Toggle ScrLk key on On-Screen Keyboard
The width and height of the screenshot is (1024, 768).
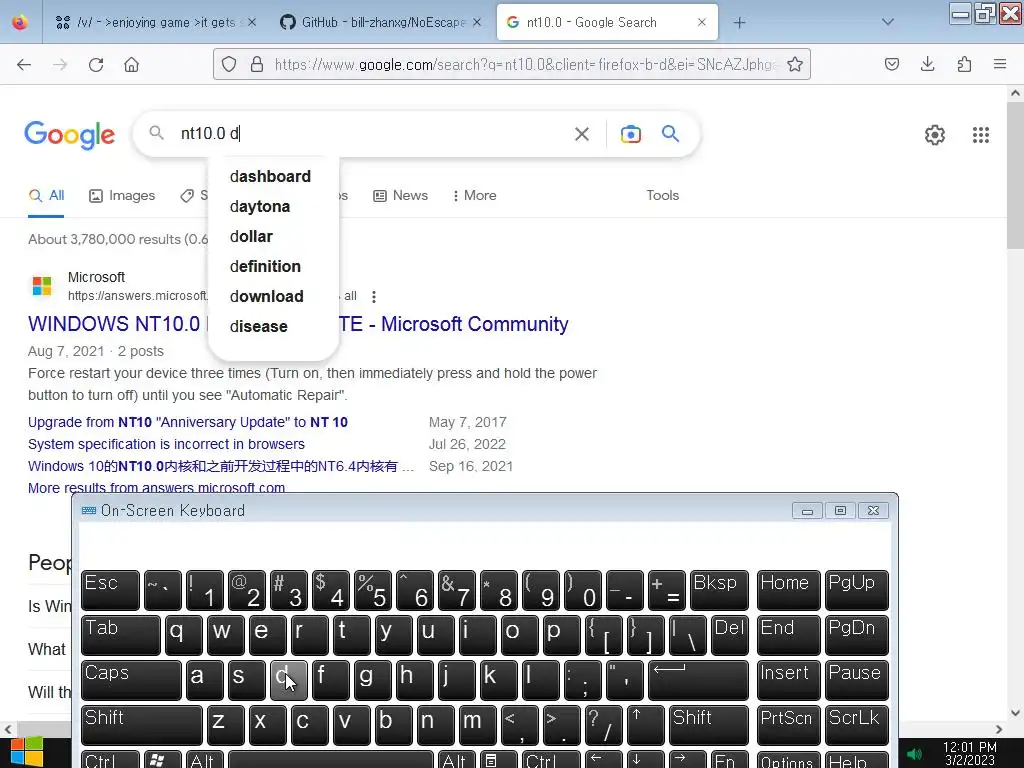pyautogui.click(x=856, y=725)
